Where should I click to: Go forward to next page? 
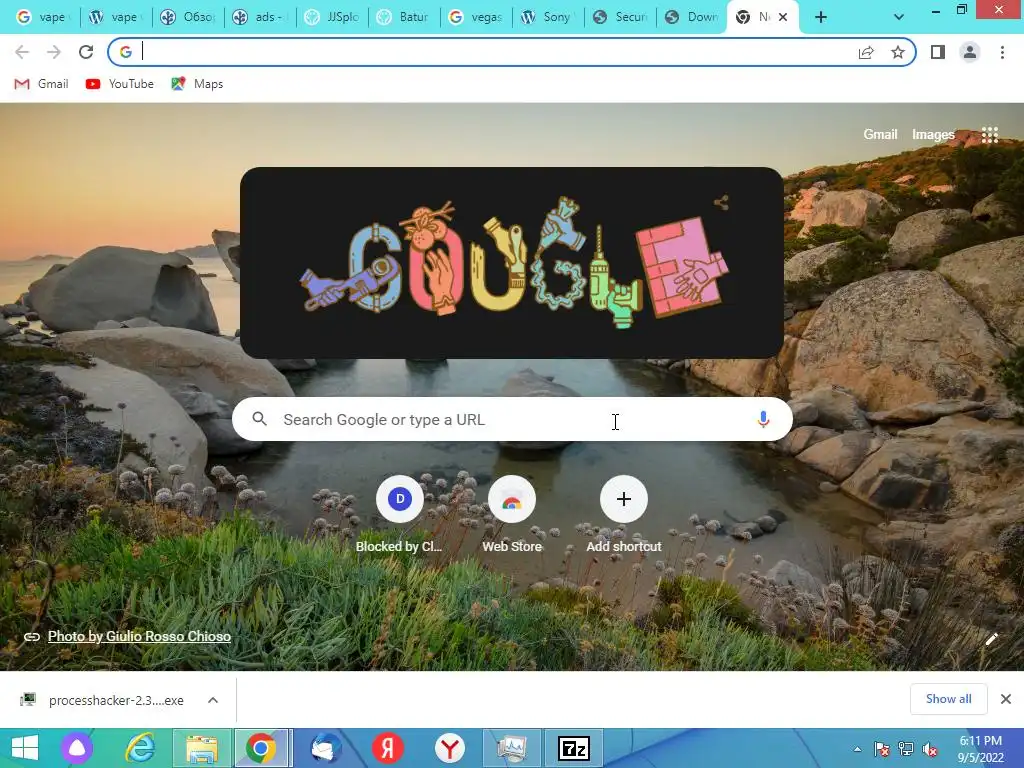pos(54,52)
